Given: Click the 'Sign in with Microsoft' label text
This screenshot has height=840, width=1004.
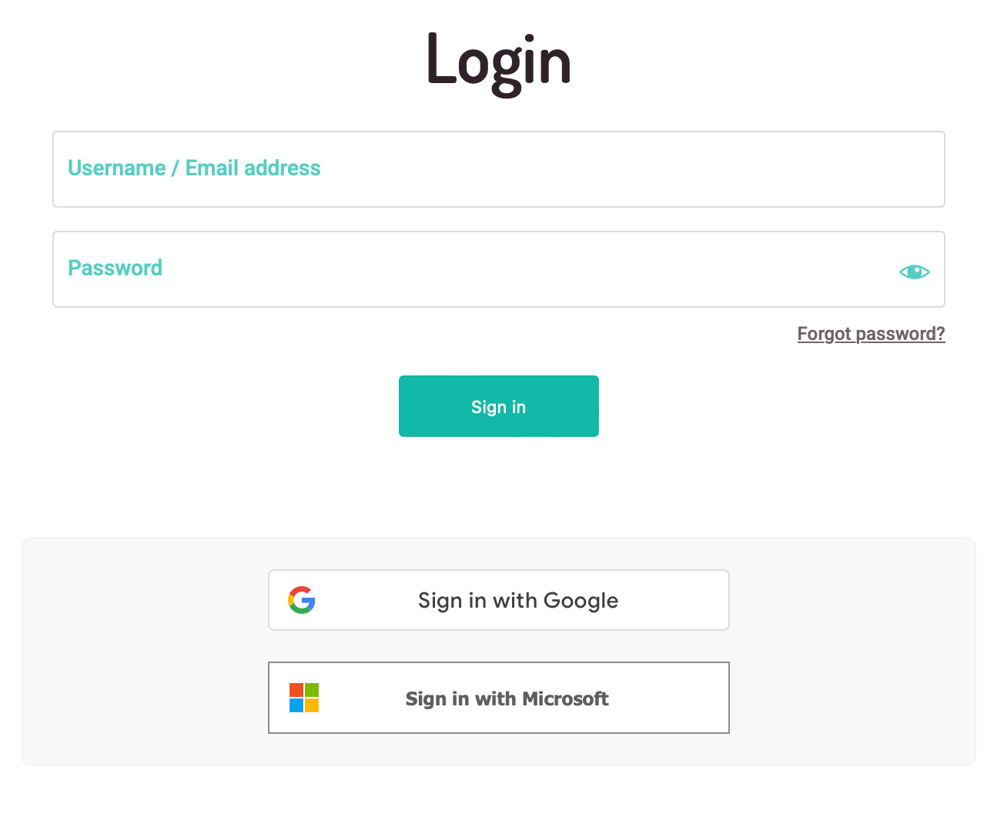Looking at the screenshot, I should point(507,699).
